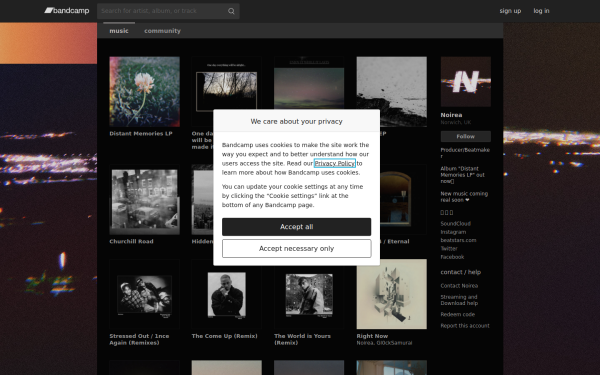Image resolution: width=600 pixels, height=375 pixels.
Task: Open the Privacy Policy link in the dialog
Action: tap(334, 163)
